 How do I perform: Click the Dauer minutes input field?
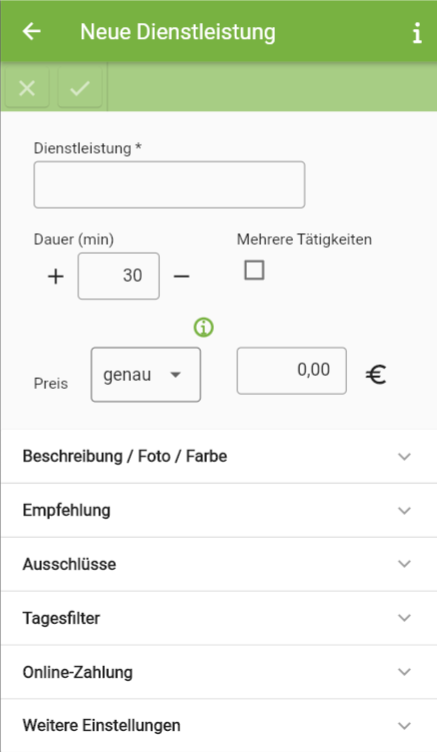pyautogui.click(x=118, y=276)
